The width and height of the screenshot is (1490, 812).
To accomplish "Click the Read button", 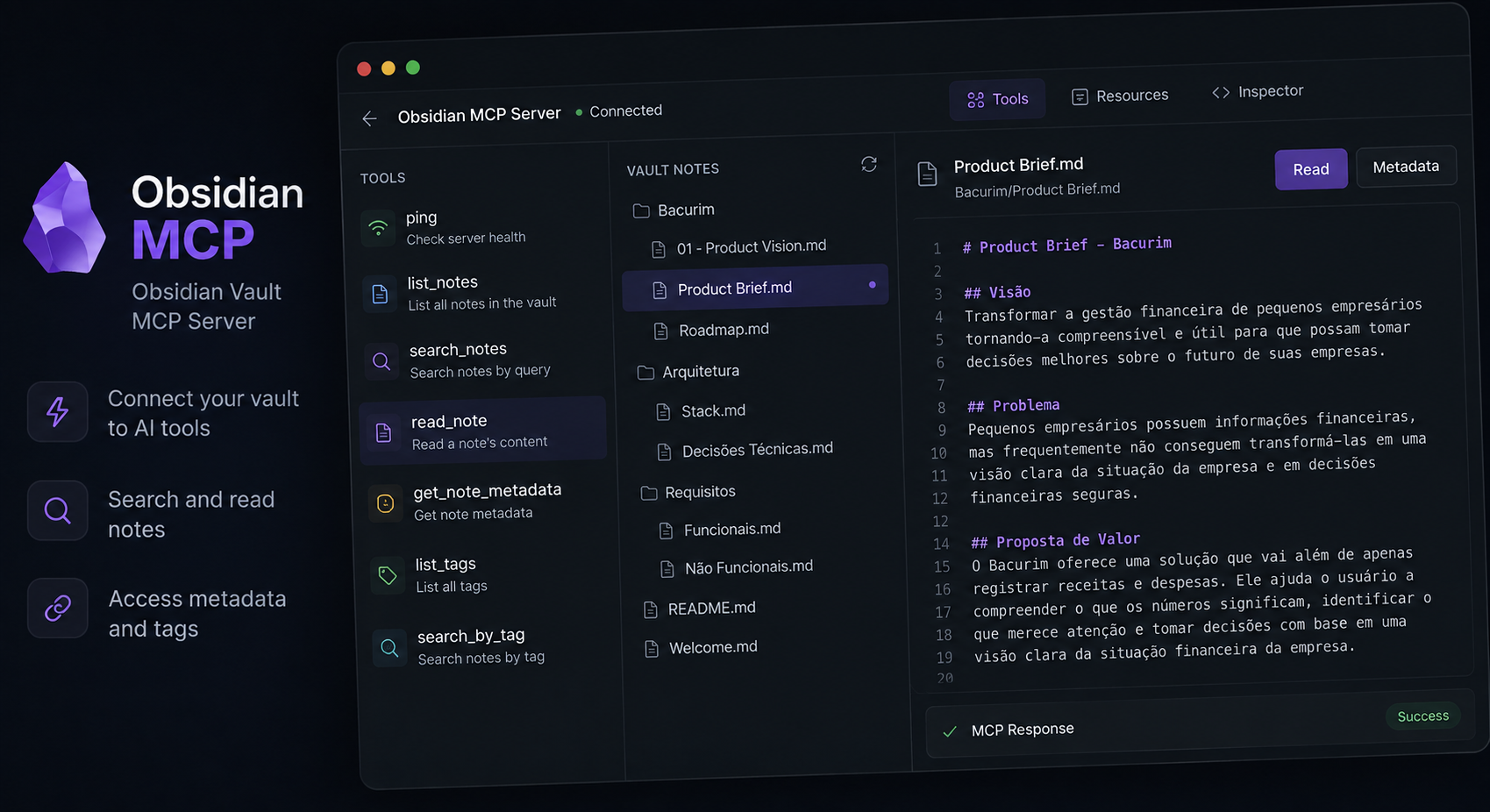I will (x=1311, y=169).
